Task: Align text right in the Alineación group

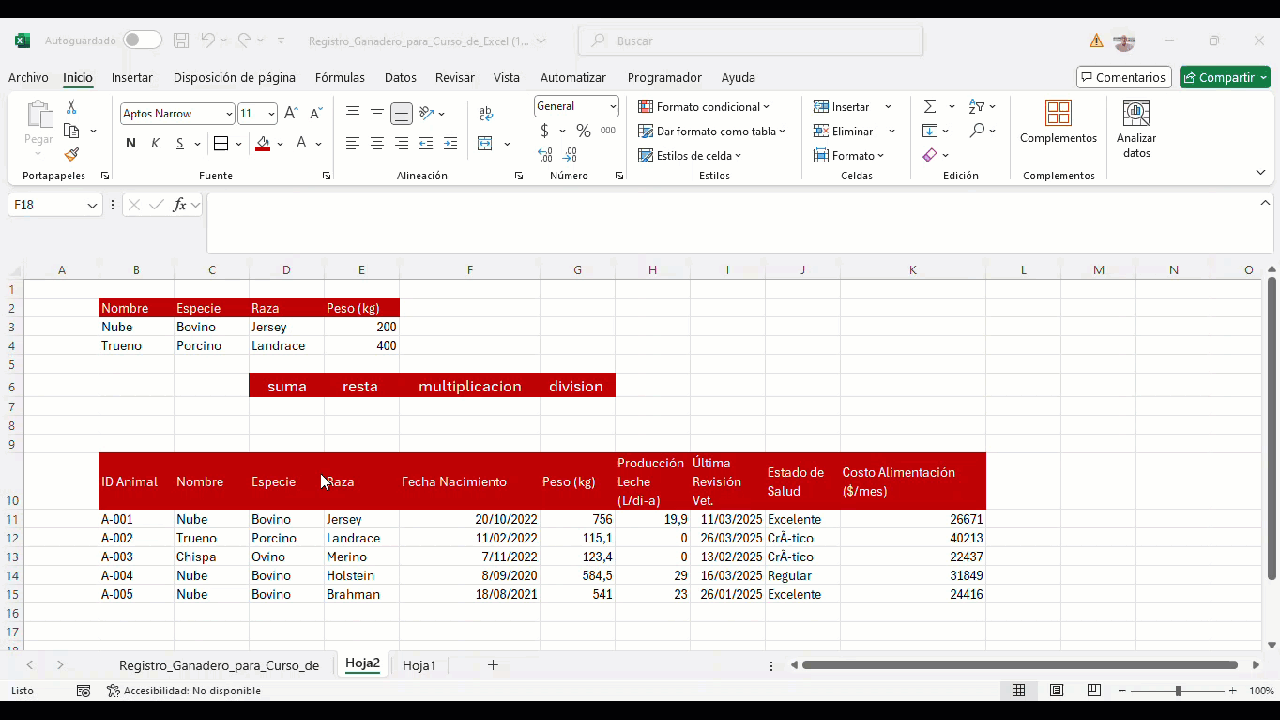Action: click(x=401, y=143)
